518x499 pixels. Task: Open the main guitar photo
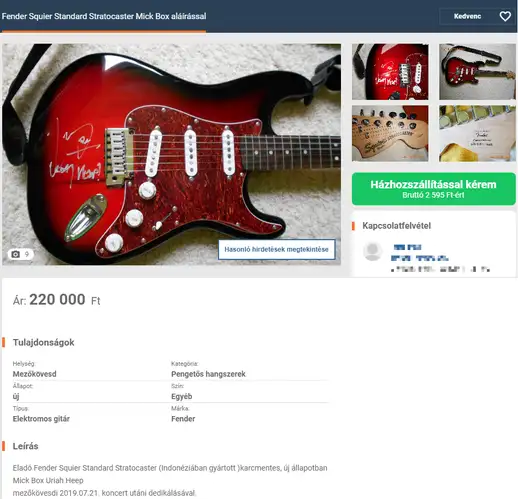click(171, 154)
